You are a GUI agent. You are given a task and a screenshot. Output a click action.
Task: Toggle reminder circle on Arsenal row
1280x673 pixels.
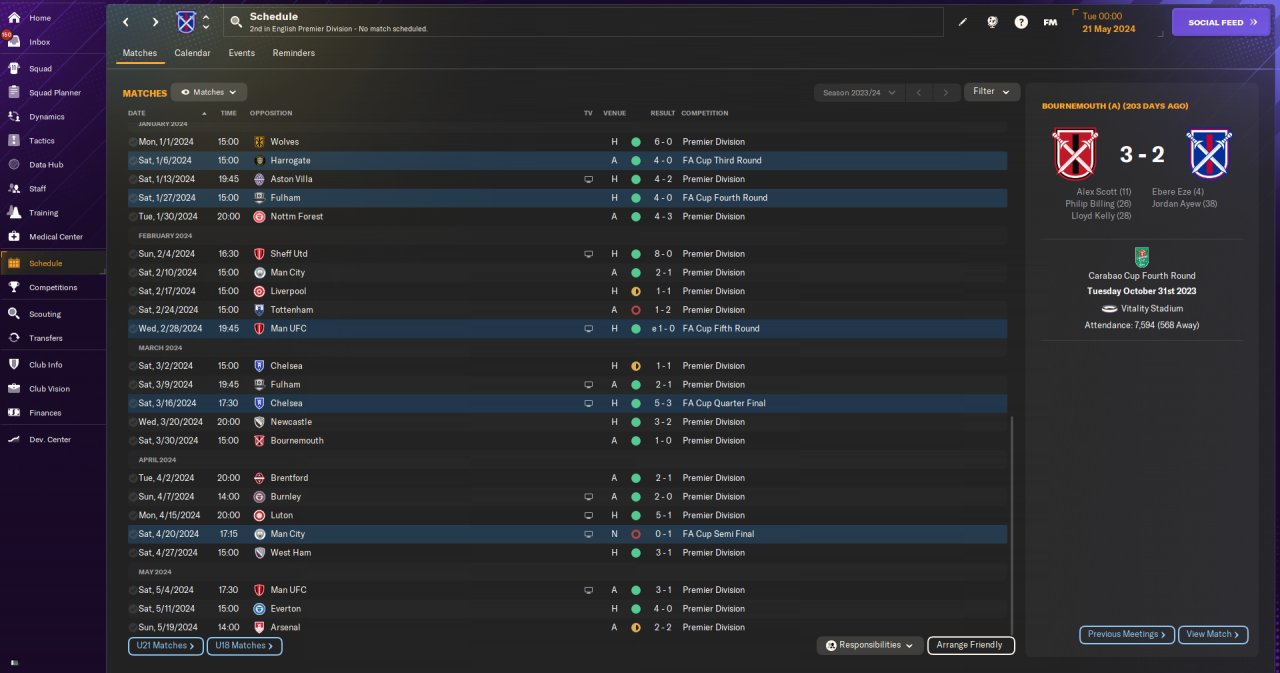click(x=133, y=627)
